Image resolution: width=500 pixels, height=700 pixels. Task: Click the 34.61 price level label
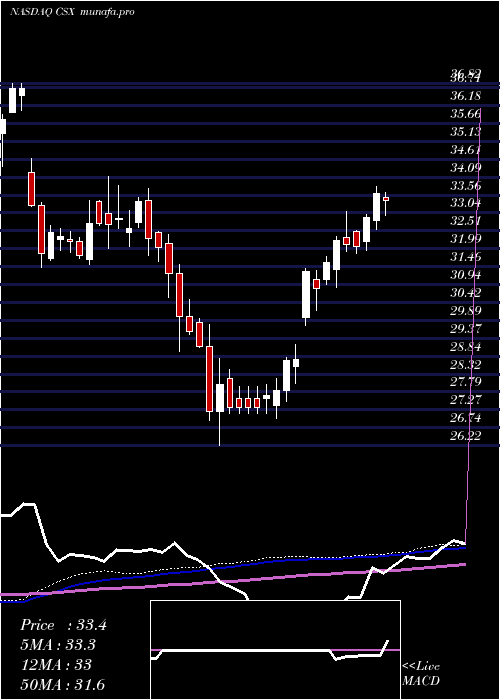(x=465, y=150)
